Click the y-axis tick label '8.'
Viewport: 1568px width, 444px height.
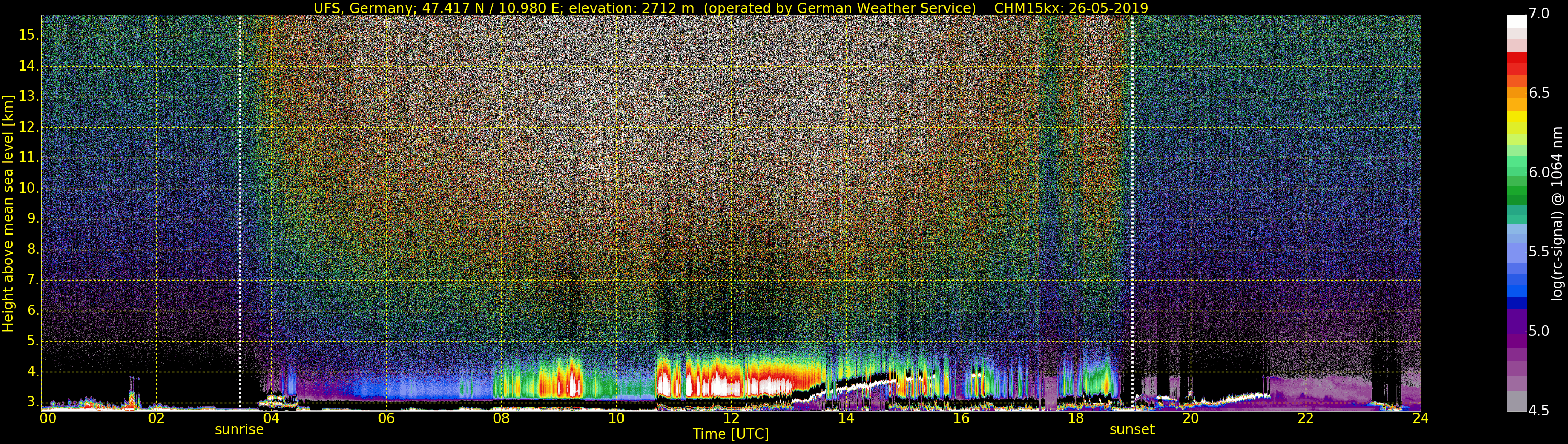pyautogui.click(x=32, y=249)
